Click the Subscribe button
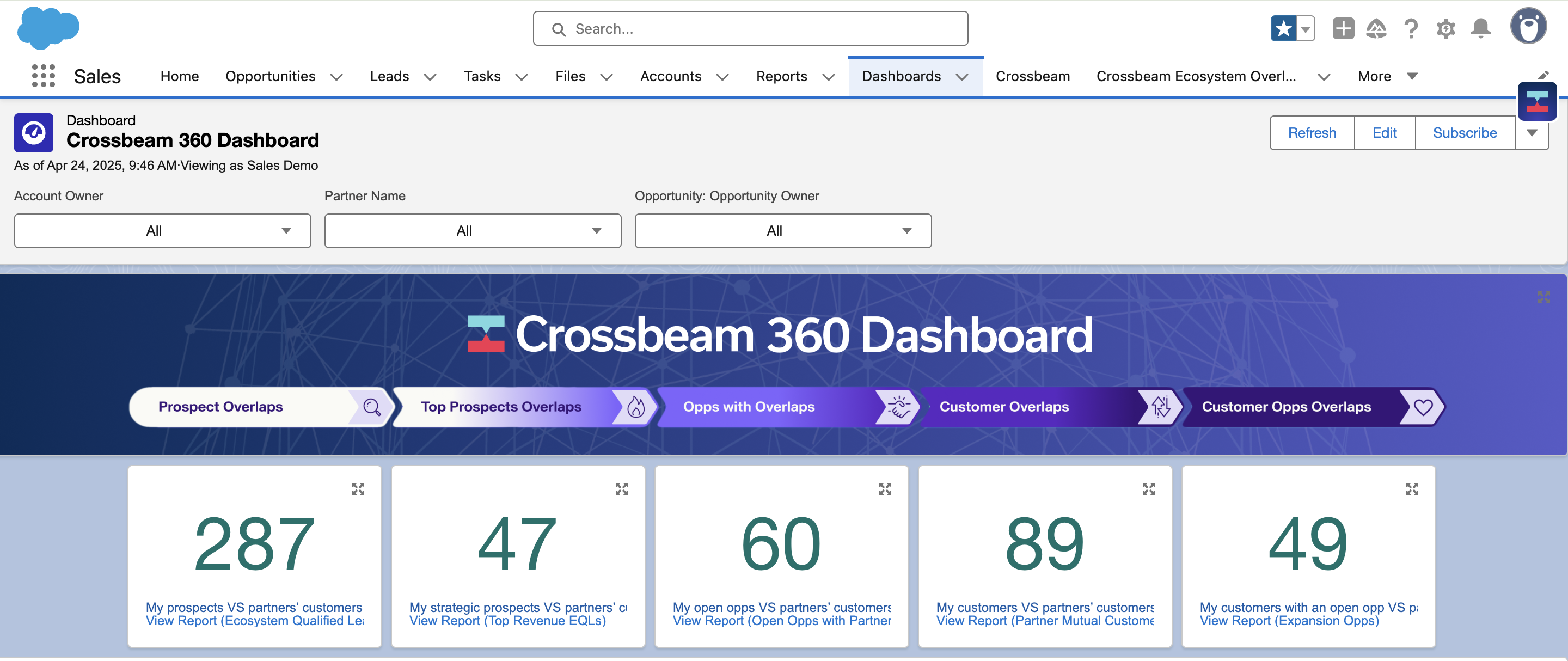Screen dimensions: 1568x661 (x=1465, y=133)
